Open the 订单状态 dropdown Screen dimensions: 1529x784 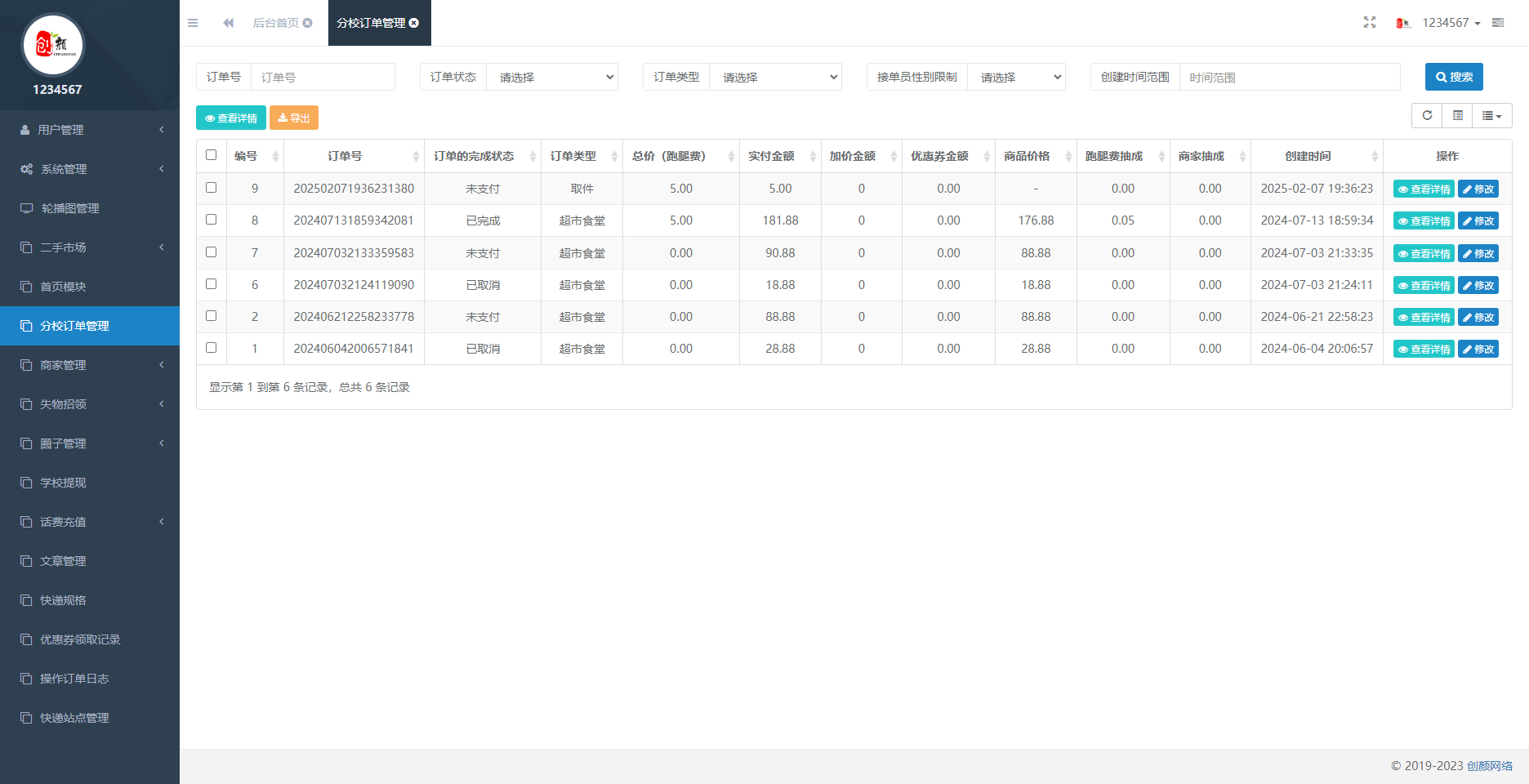(x=552, y=78)
